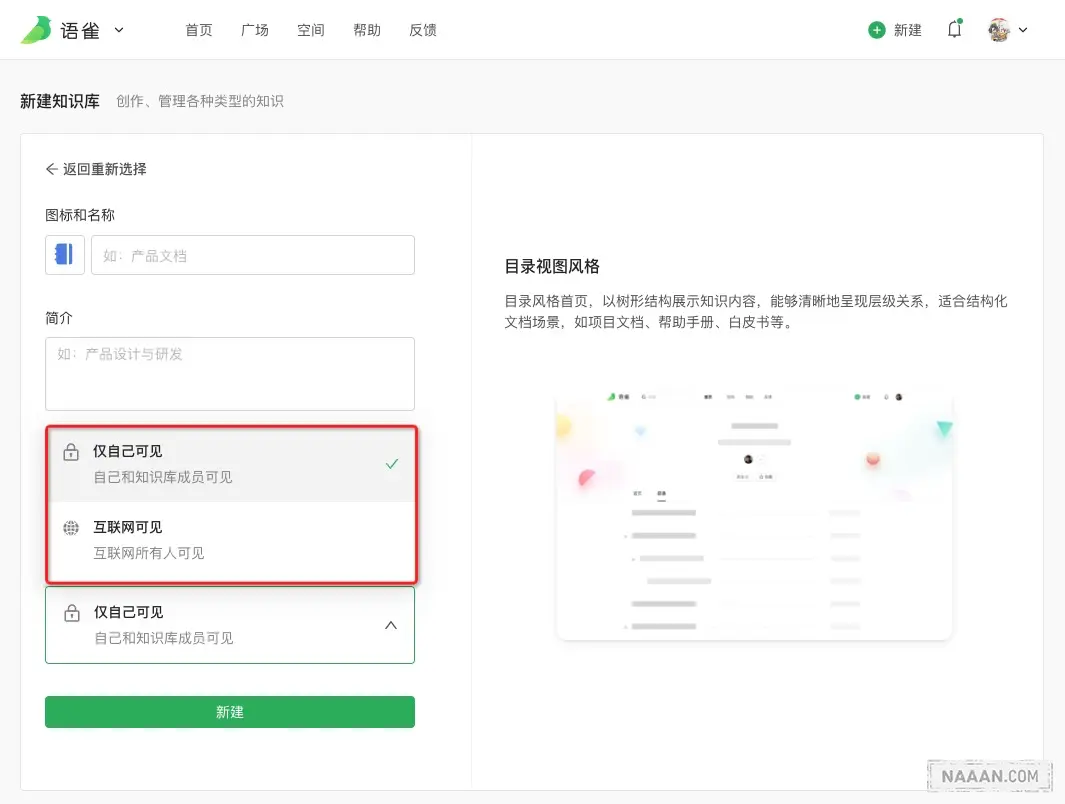This screenshot has width=1065, height=804.
Task: Open notifications via the bell icon
Action: coord(953,30)
